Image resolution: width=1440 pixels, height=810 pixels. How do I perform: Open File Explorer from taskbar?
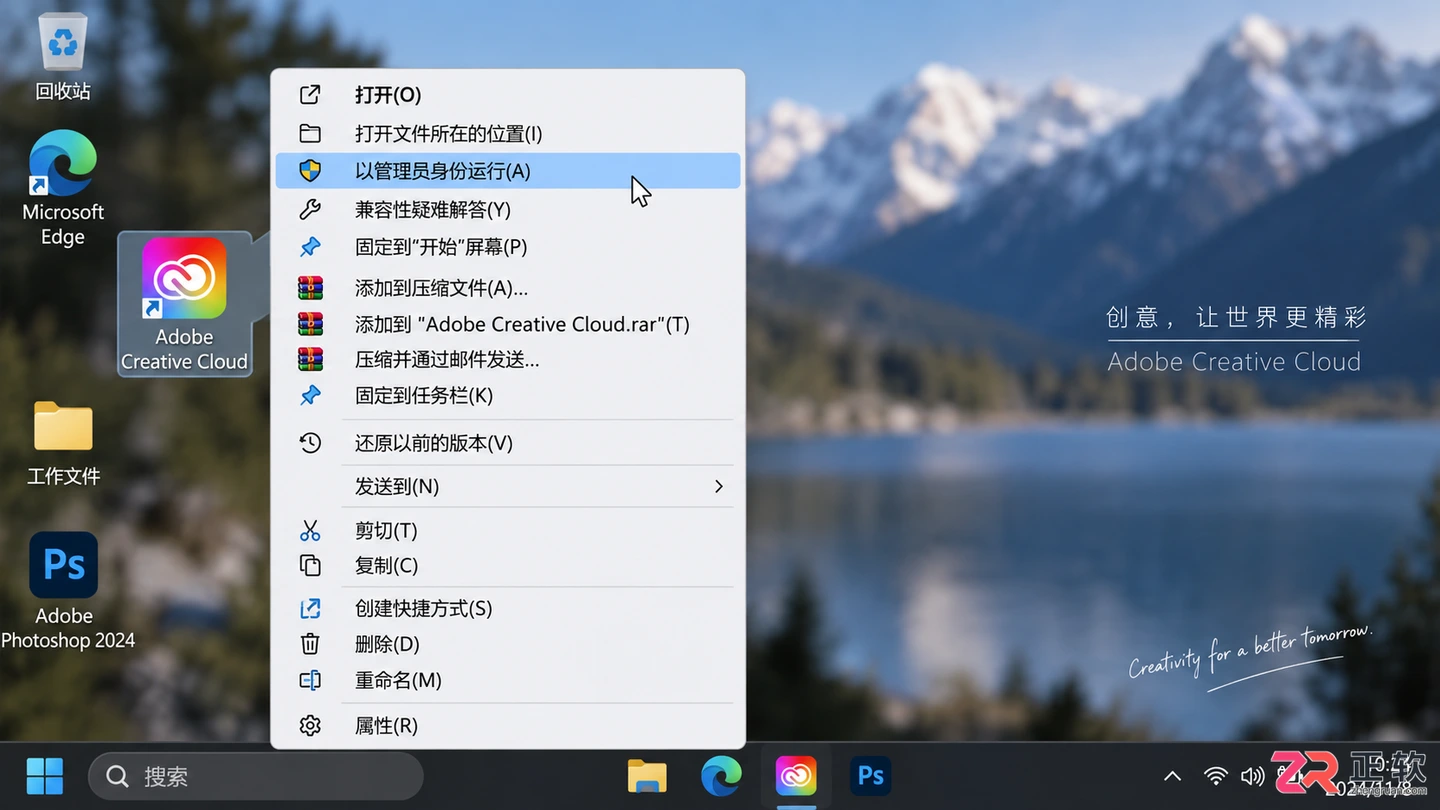tap(647, 776)
